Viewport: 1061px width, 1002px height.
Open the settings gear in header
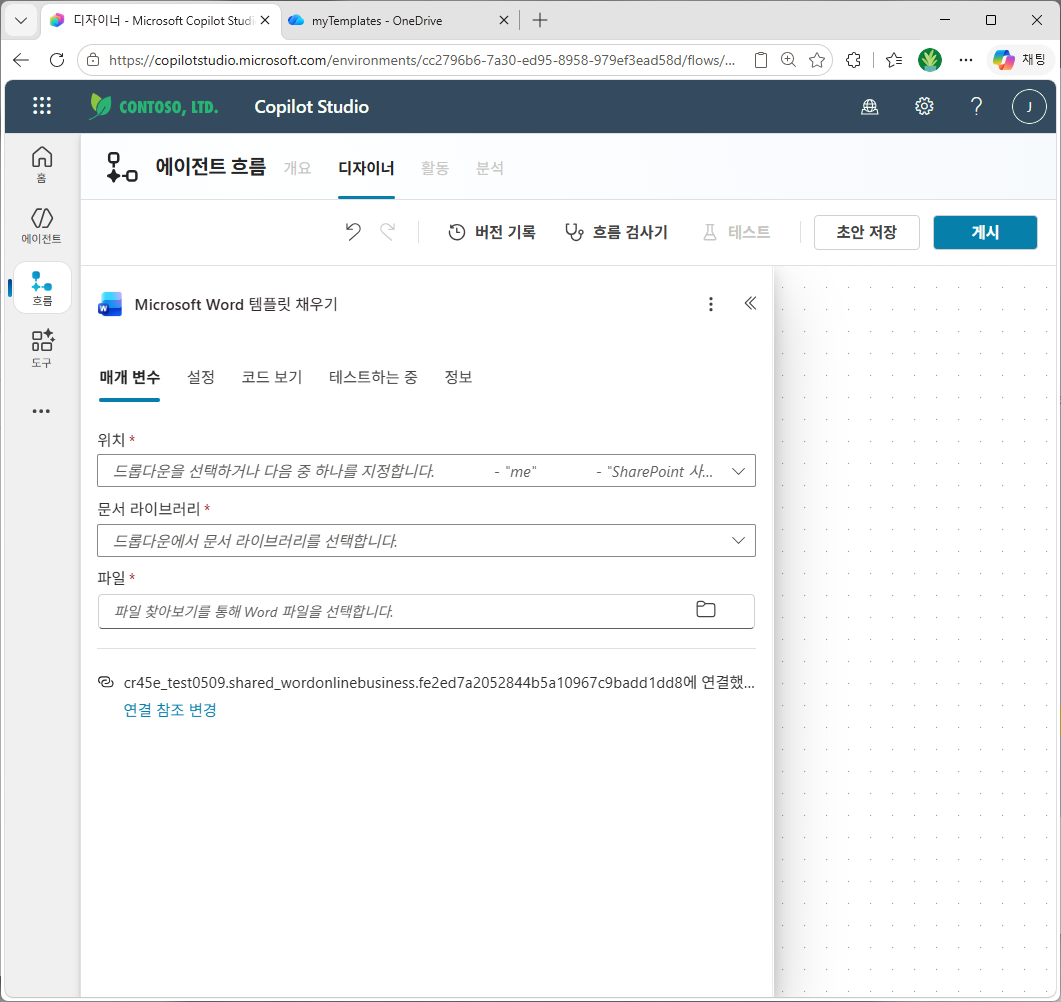point(924,106)
